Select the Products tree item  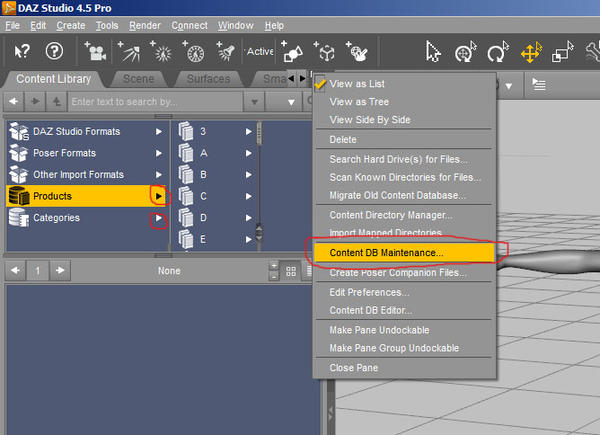point(86,196)
